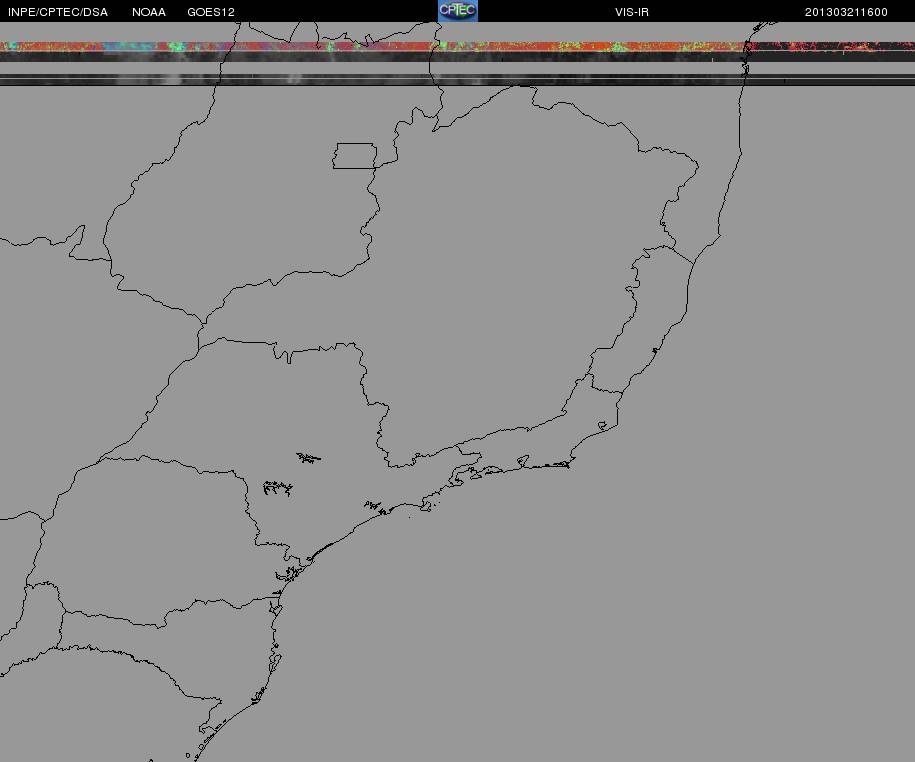Image resolution: width=915 pixels, height=762 pixels.
Task: Click the VIS-IR channel label
Action: 631,12
